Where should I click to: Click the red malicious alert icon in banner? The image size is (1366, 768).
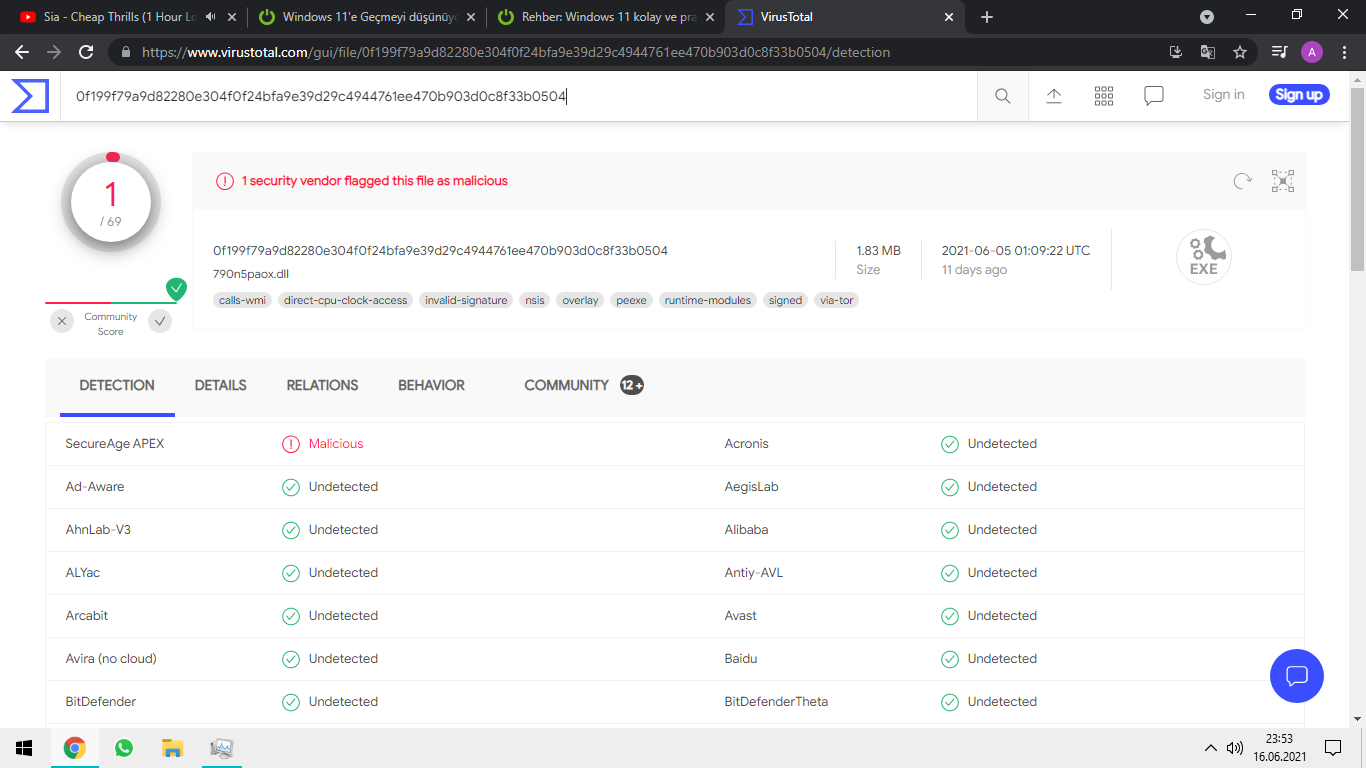pyautogui.click(x=225, y=181)
